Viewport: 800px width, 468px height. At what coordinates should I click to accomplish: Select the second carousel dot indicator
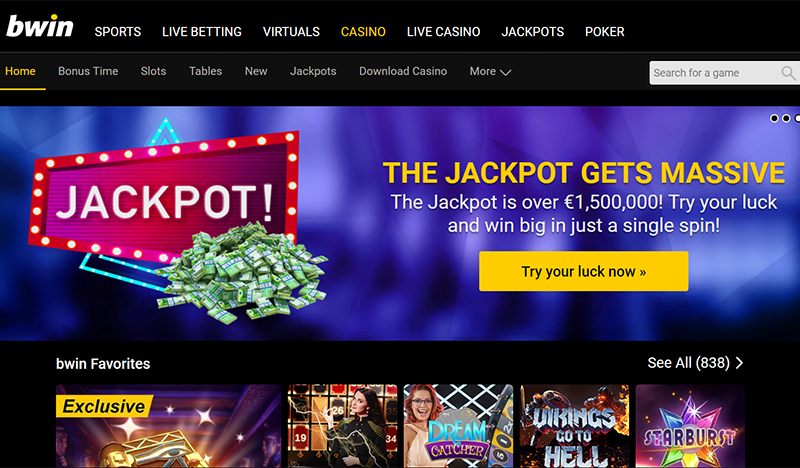786,118
